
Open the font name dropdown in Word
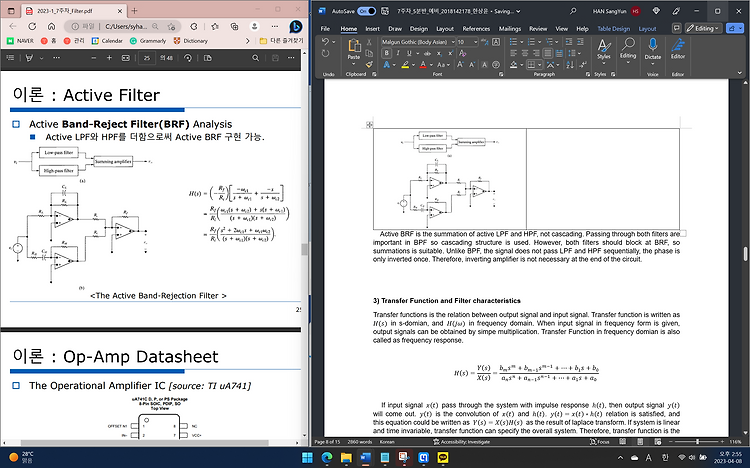(453, 42)
